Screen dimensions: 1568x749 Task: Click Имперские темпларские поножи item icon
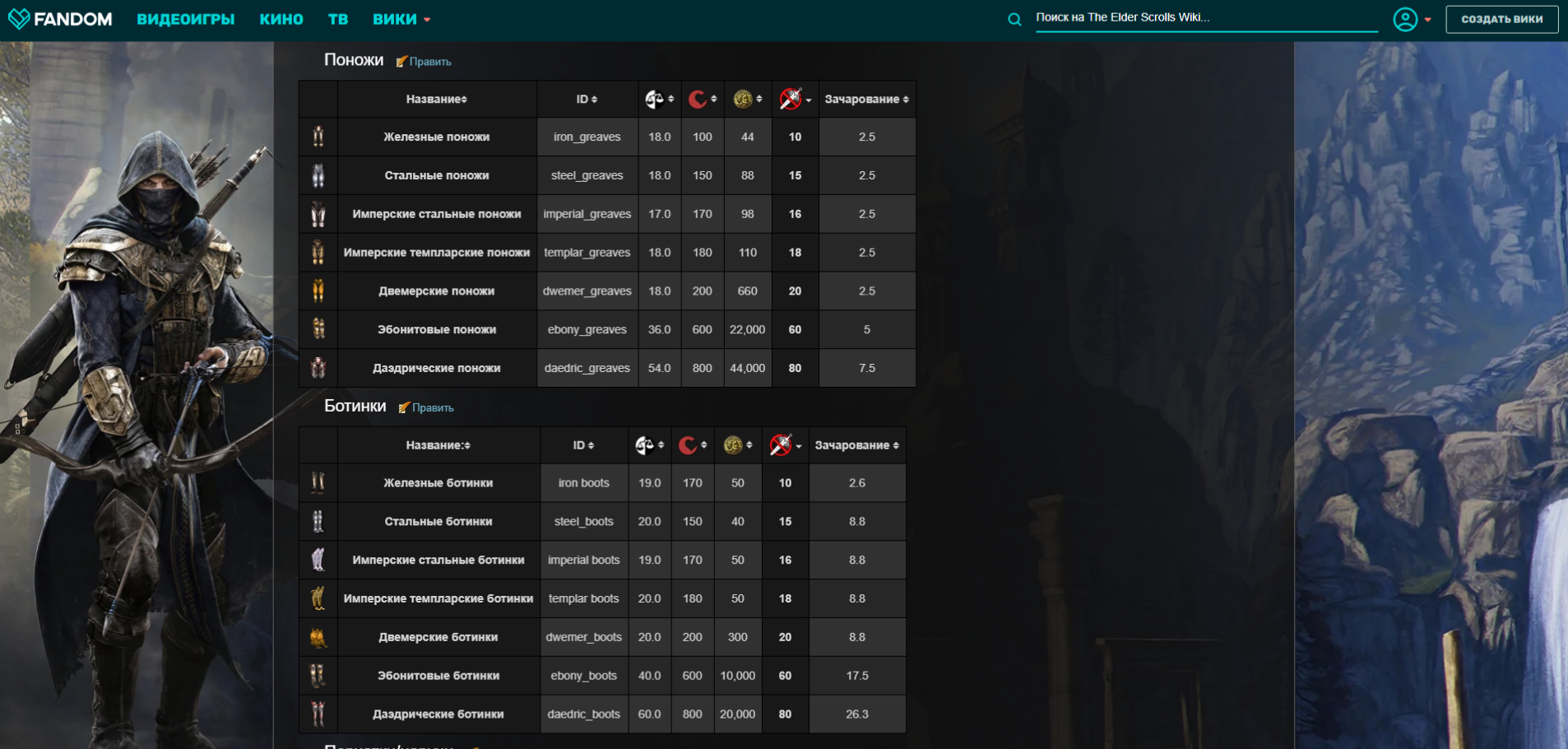click(318, 253)
